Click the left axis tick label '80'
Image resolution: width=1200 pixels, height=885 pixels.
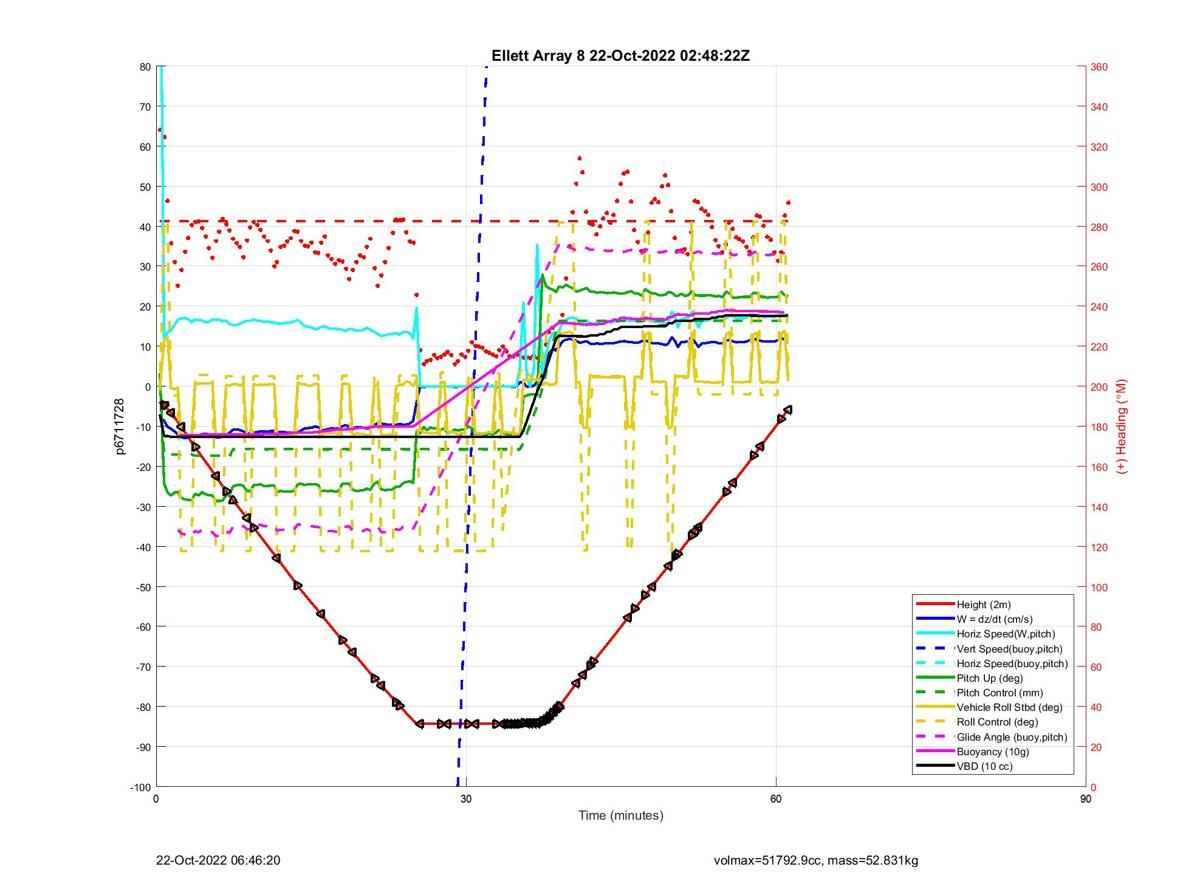coord(145,67)
